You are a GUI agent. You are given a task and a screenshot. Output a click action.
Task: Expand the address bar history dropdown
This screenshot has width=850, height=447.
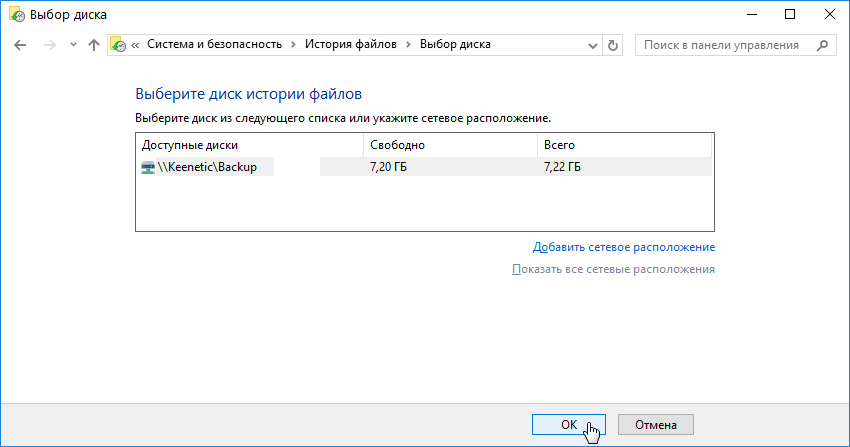click(x=594, y=45)
